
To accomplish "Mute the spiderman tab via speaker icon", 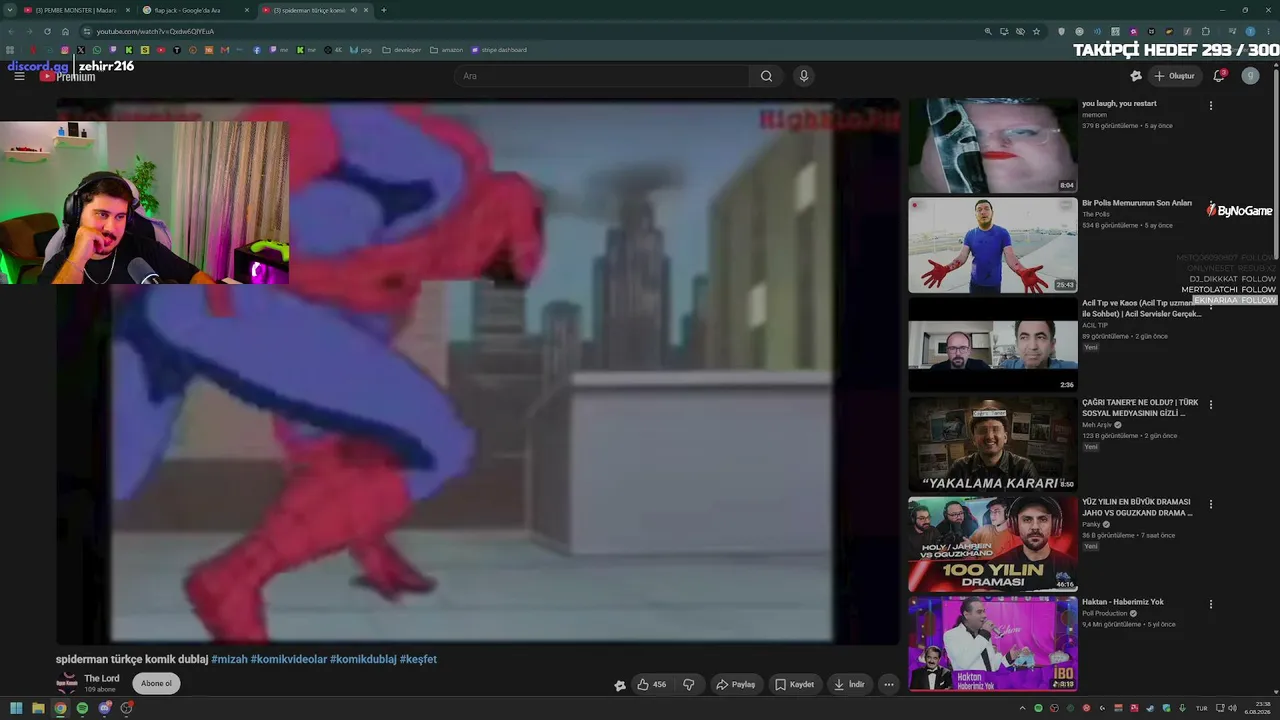I will (x=353, y=10).
